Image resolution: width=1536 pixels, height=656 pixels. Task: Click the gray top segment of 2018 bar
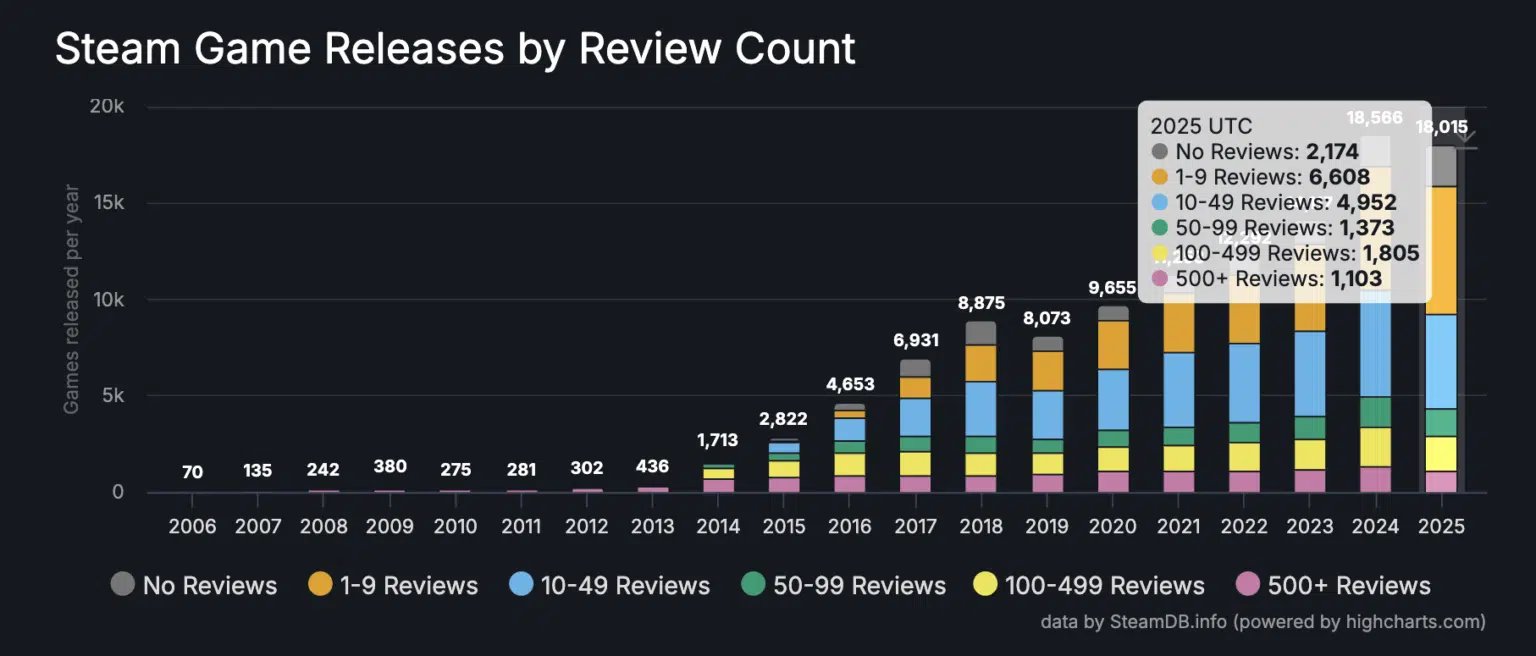(981, 333)
